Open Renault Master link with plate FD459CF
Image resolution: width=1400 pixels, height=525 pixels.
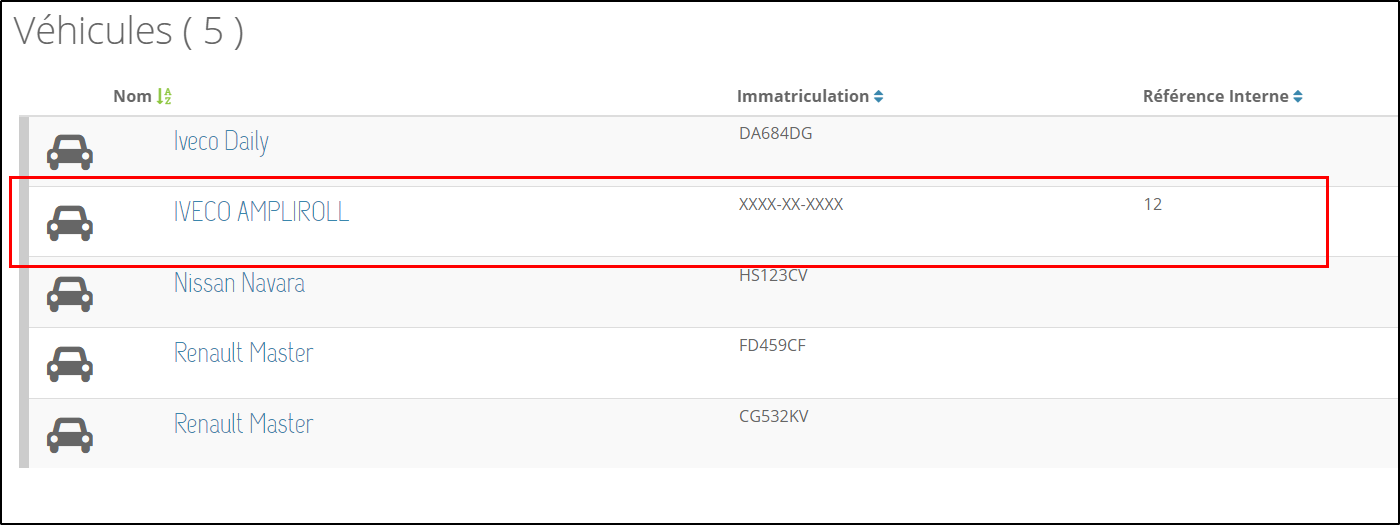point(244,353)
